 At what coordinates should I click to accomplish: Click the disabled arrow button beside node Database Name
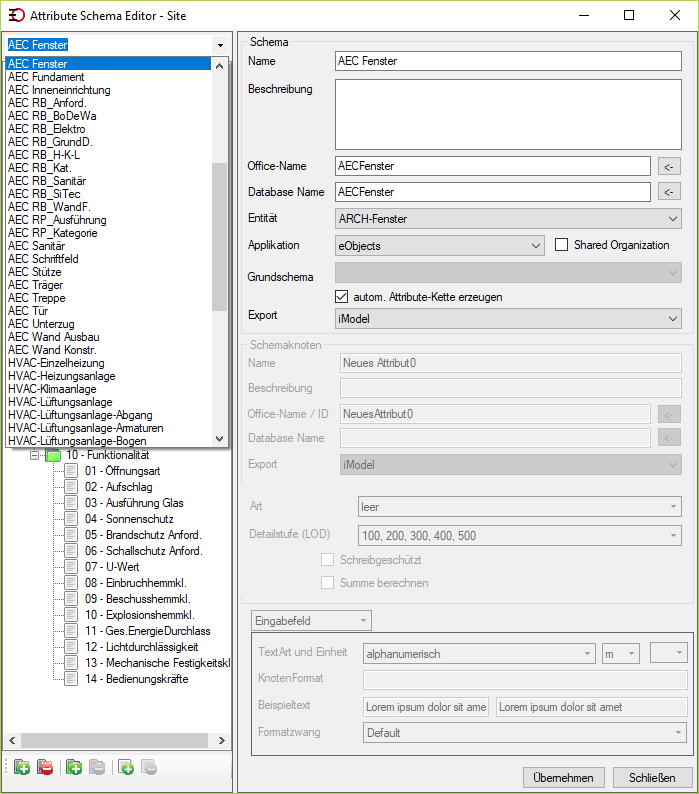point(669,438)
